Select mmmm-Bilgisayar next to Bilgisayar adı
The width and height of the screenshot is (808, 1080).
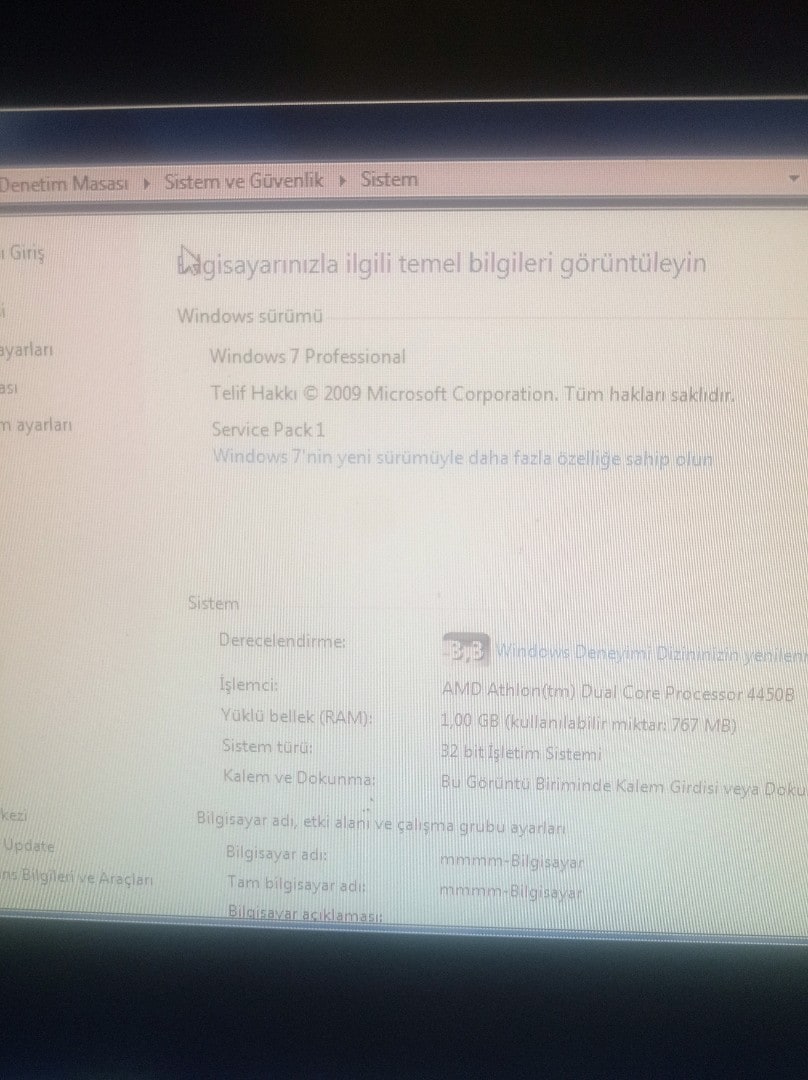click(x=512, y=862)
